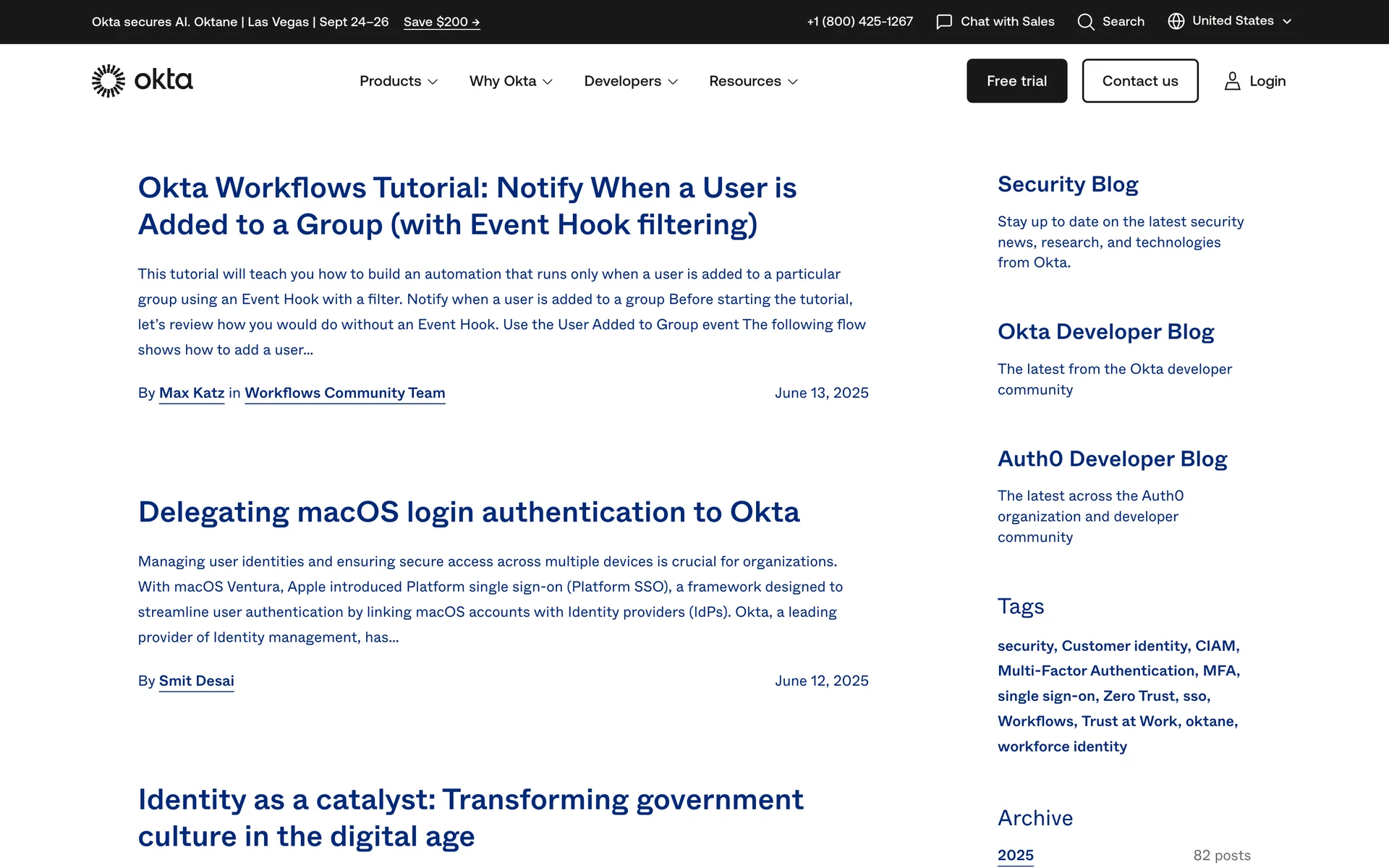
Task: Select the Zero Trust tag
Action: coord(1139,696)
